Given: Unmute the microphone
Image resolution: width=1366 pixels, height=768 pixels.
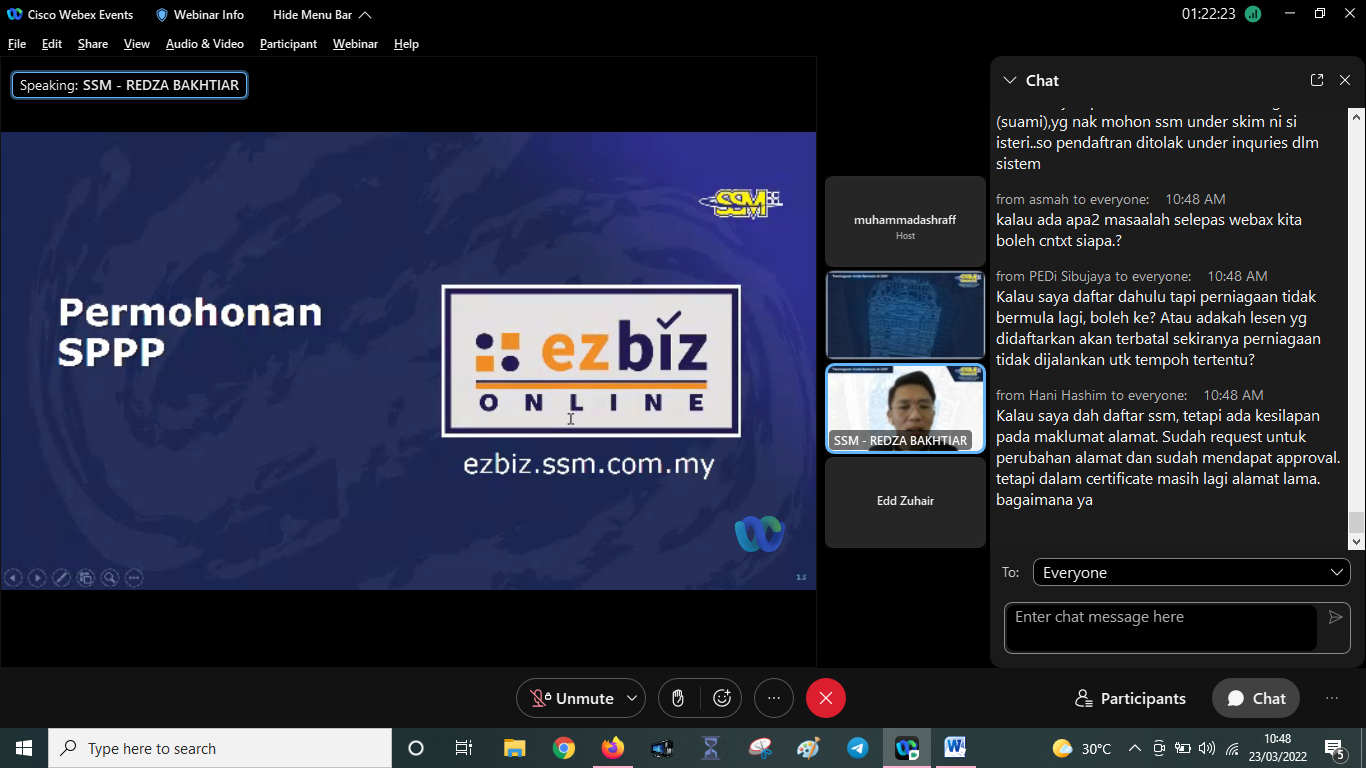Looking at the screenshot, I should click(571, 698).
